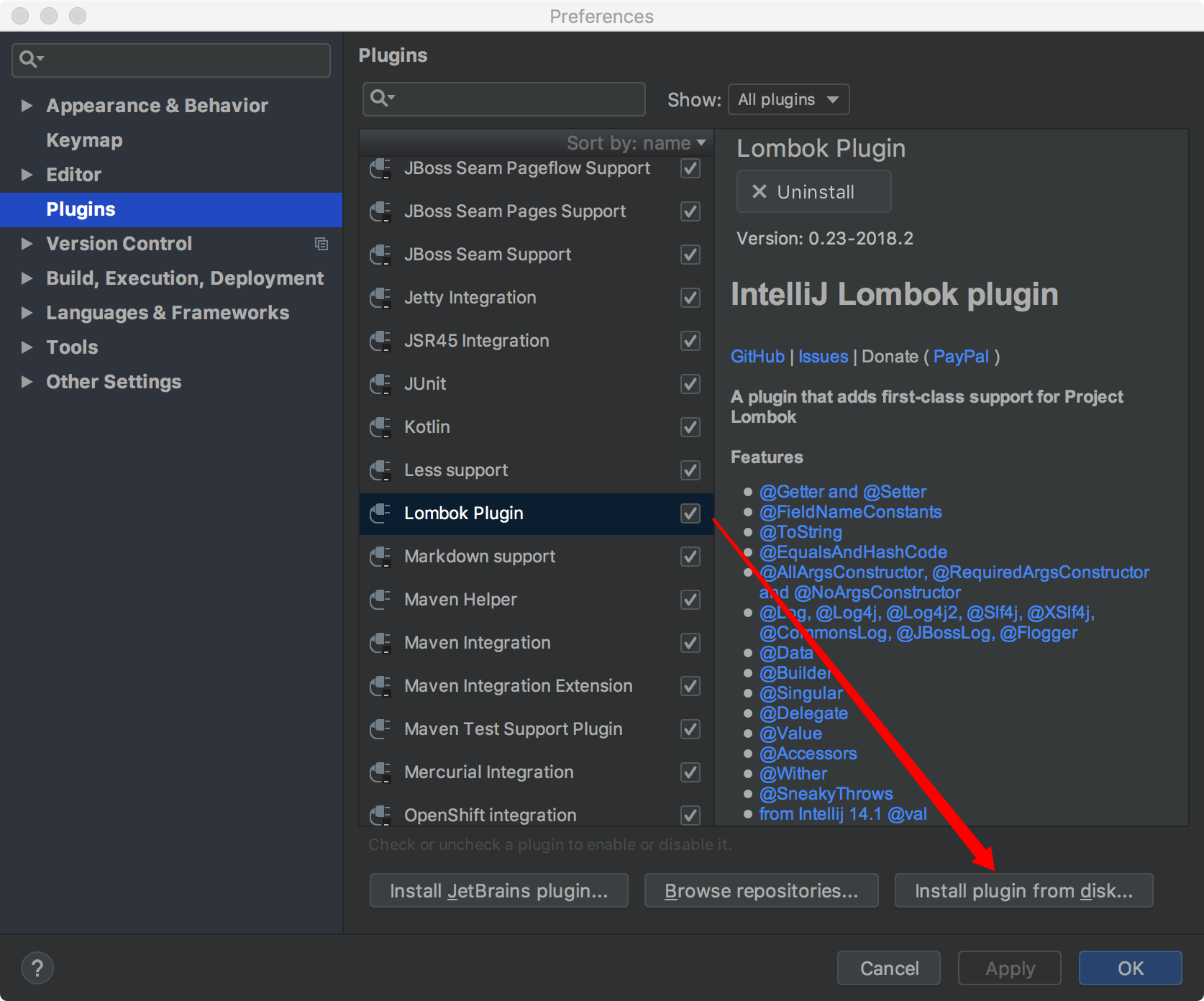Click the Maven Test Support Plugin icon
The image size is (1204, 1001).
[x=380, y=729]
